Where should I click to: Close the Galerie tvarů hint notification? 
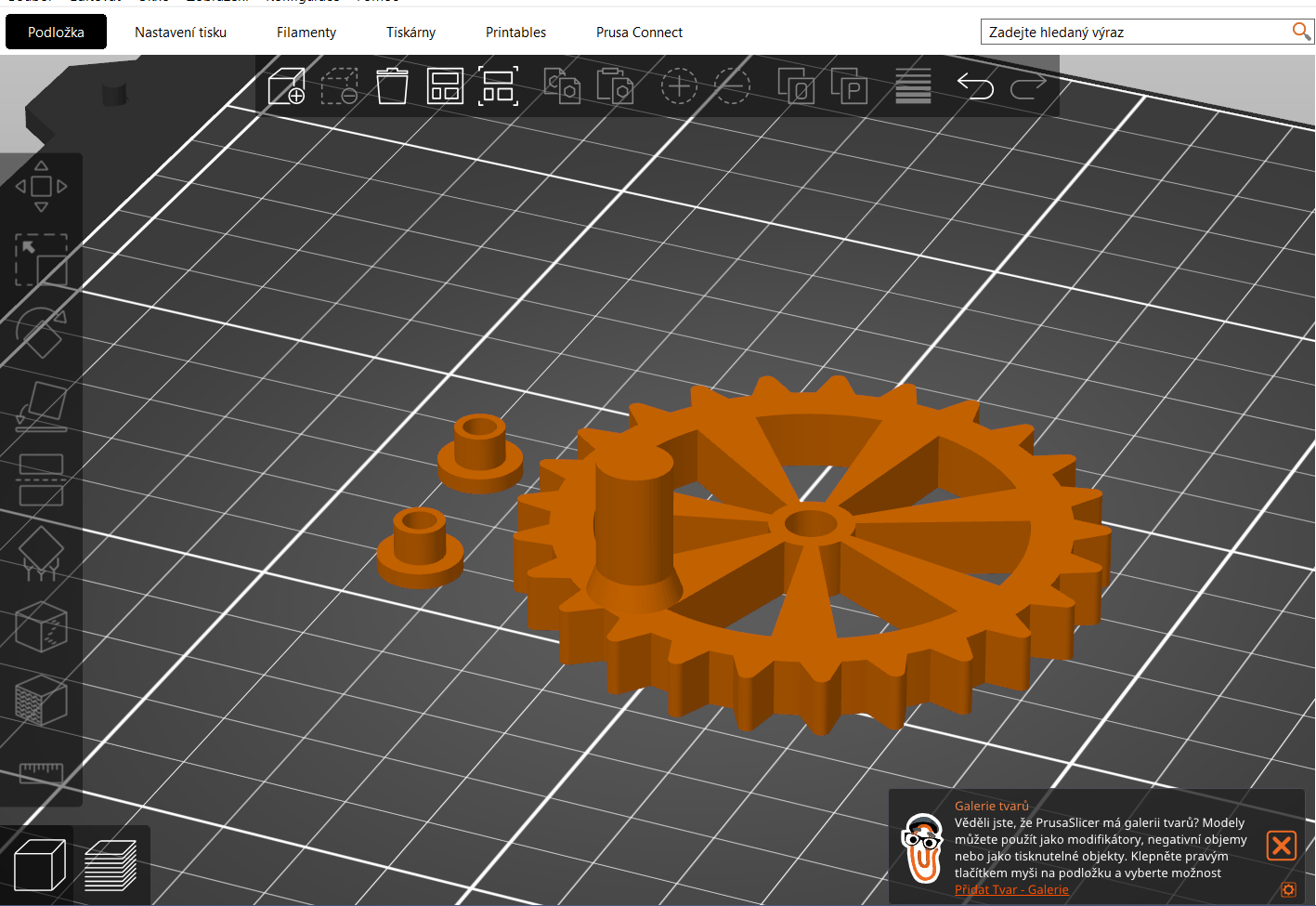tap(1282, 846)
